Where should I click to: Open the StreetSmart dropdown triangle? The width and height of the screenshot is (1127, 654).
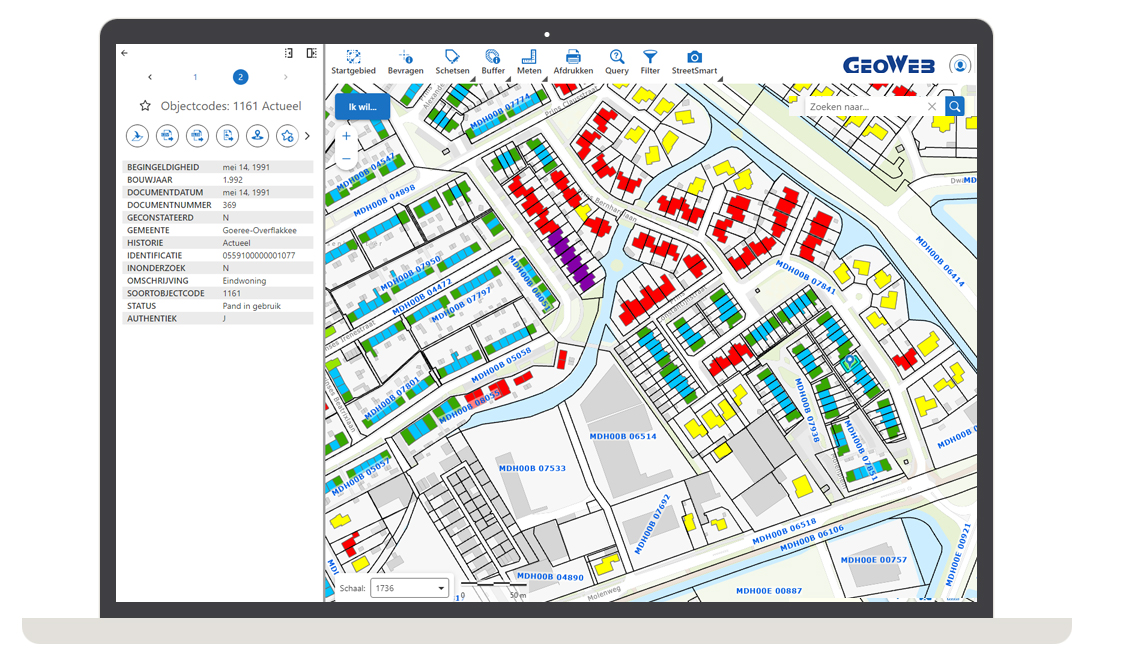pyautogui.click(x=719, y=79)
